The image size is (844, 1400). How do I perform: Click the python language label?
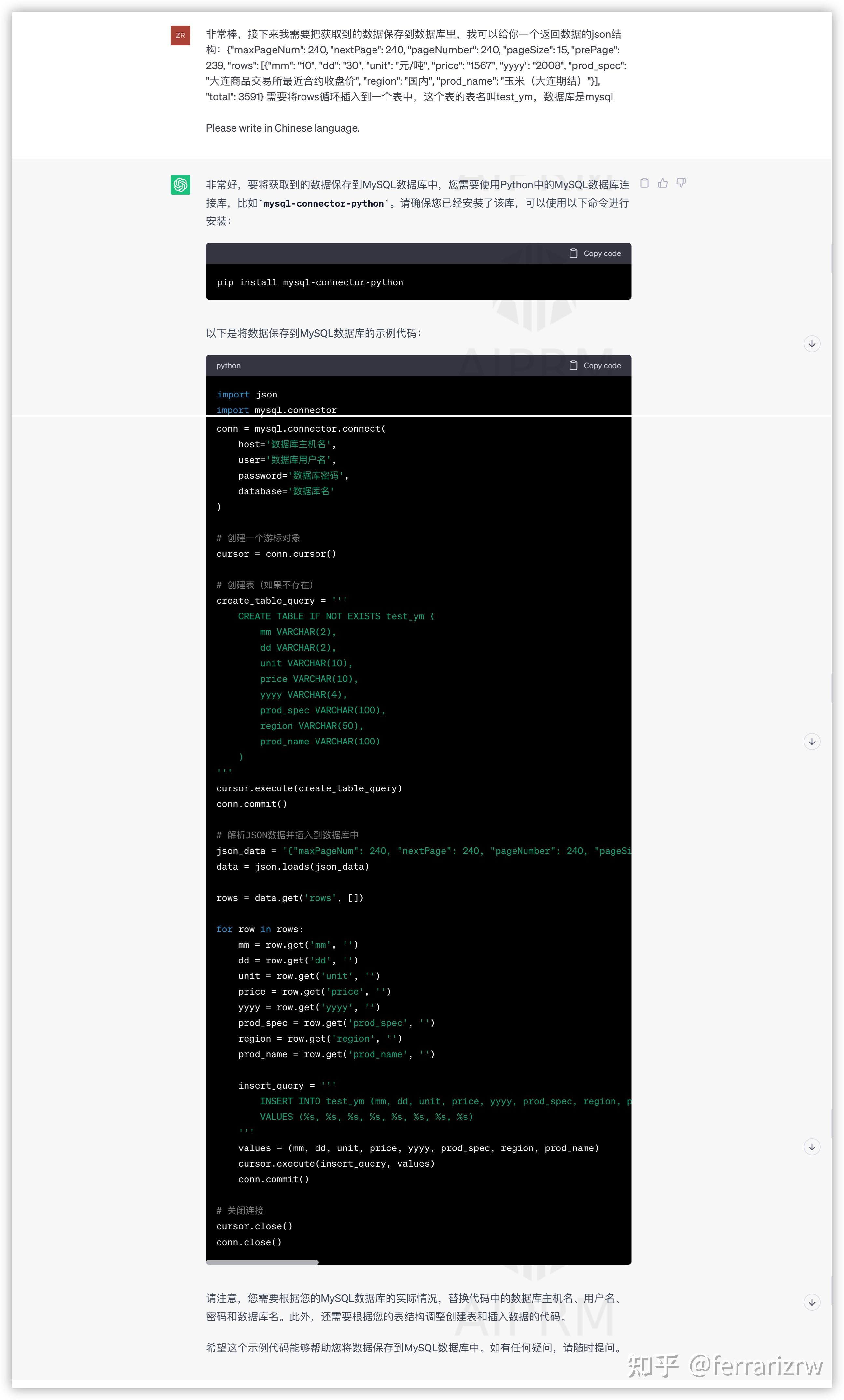(228, 365)
